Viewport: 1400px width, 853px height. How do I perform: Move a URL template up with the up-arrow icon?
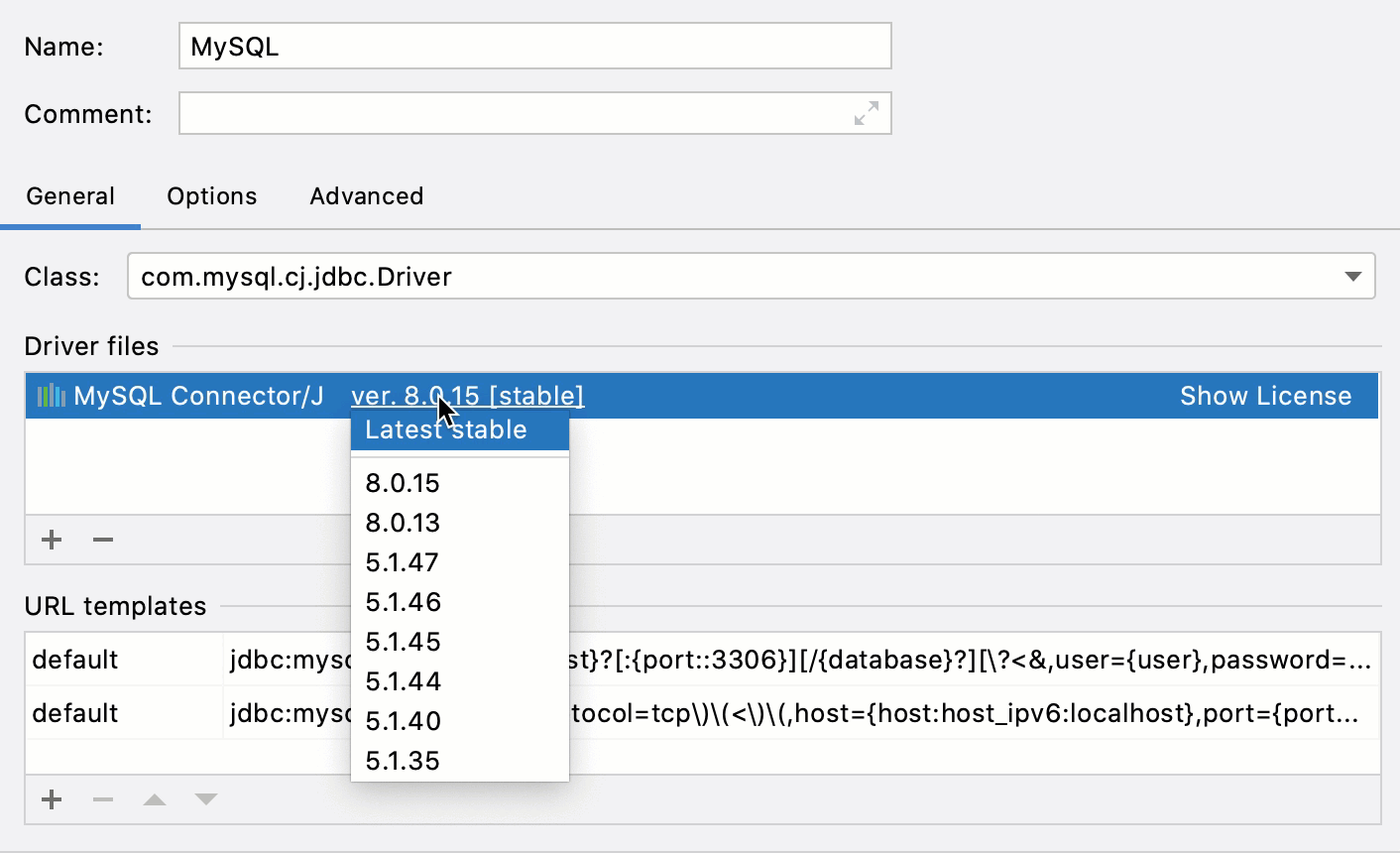click(155, 798)
